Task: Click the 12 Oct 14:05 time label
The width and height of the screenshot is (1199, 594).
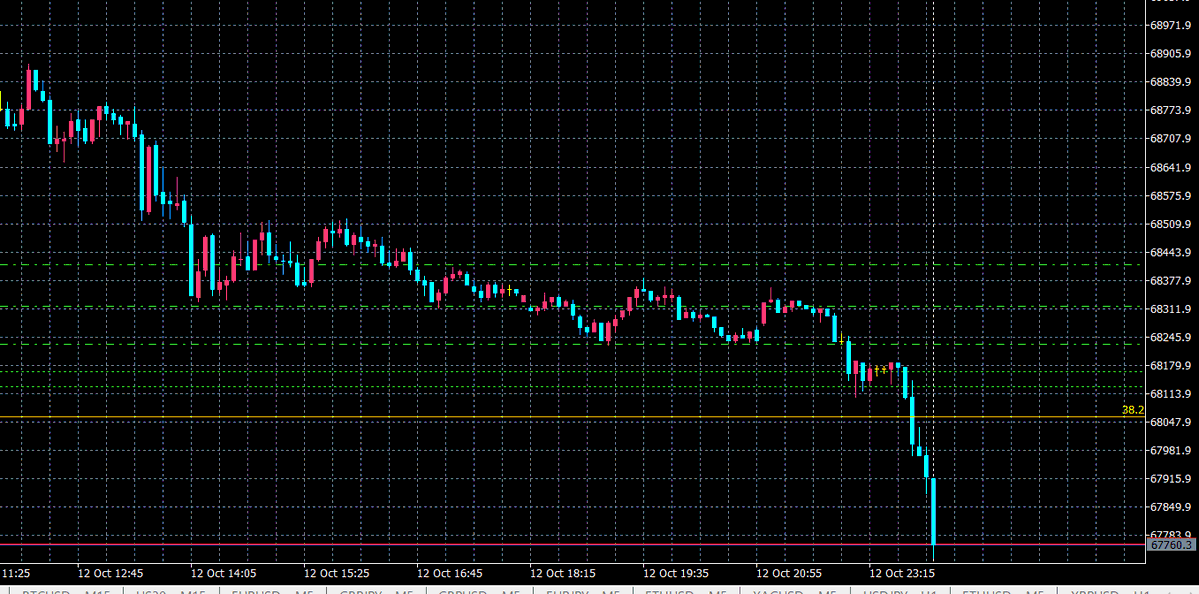Action: tap(223, 573)
